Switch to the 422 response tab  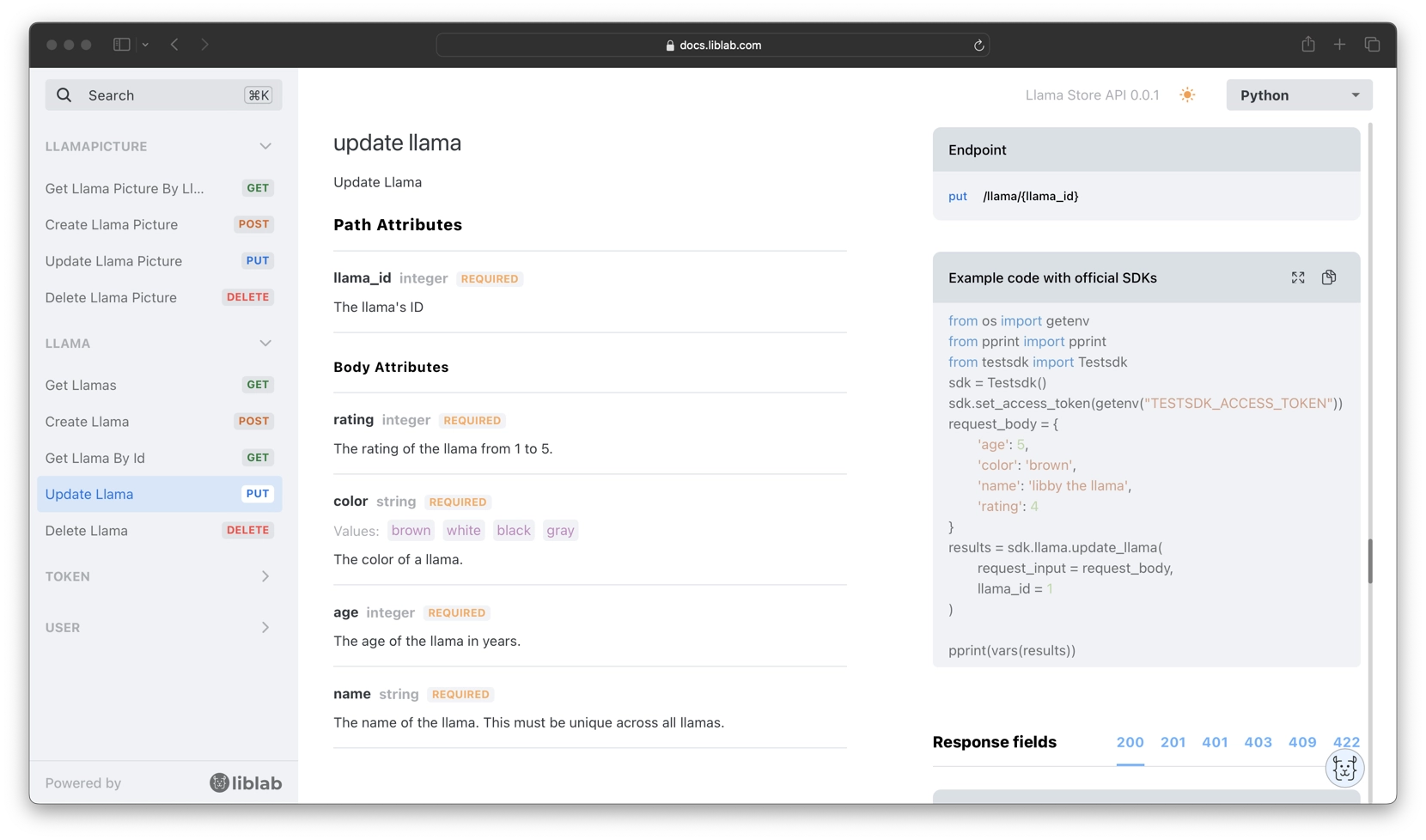coord(1346,742)
